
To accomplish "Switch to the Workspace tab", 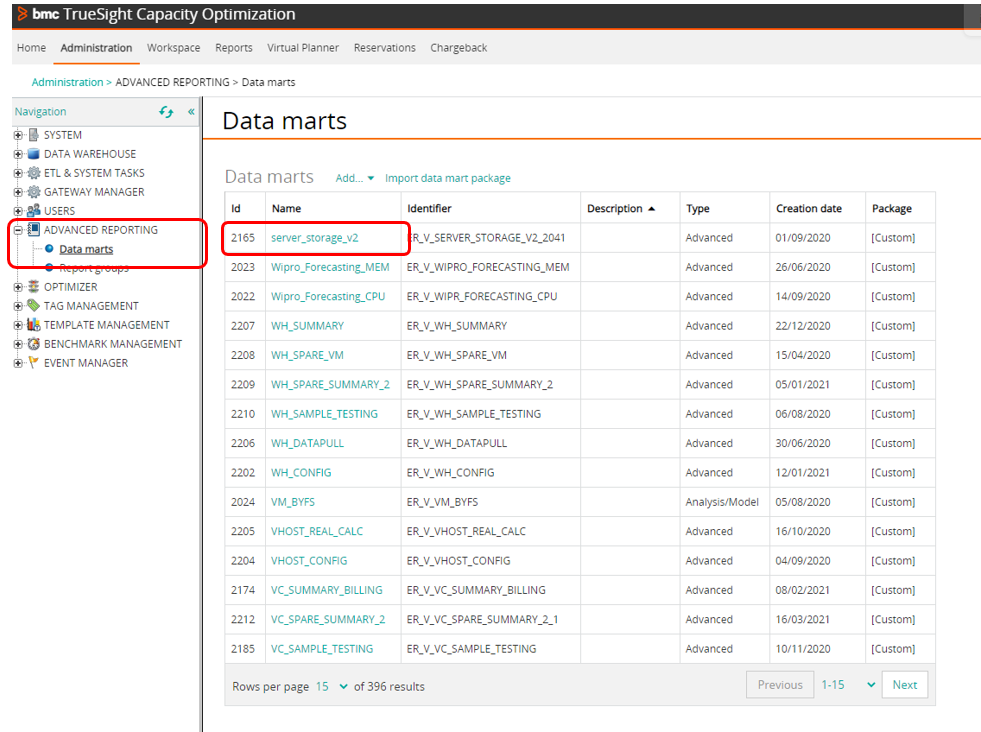I will click(x=173, y=48).
